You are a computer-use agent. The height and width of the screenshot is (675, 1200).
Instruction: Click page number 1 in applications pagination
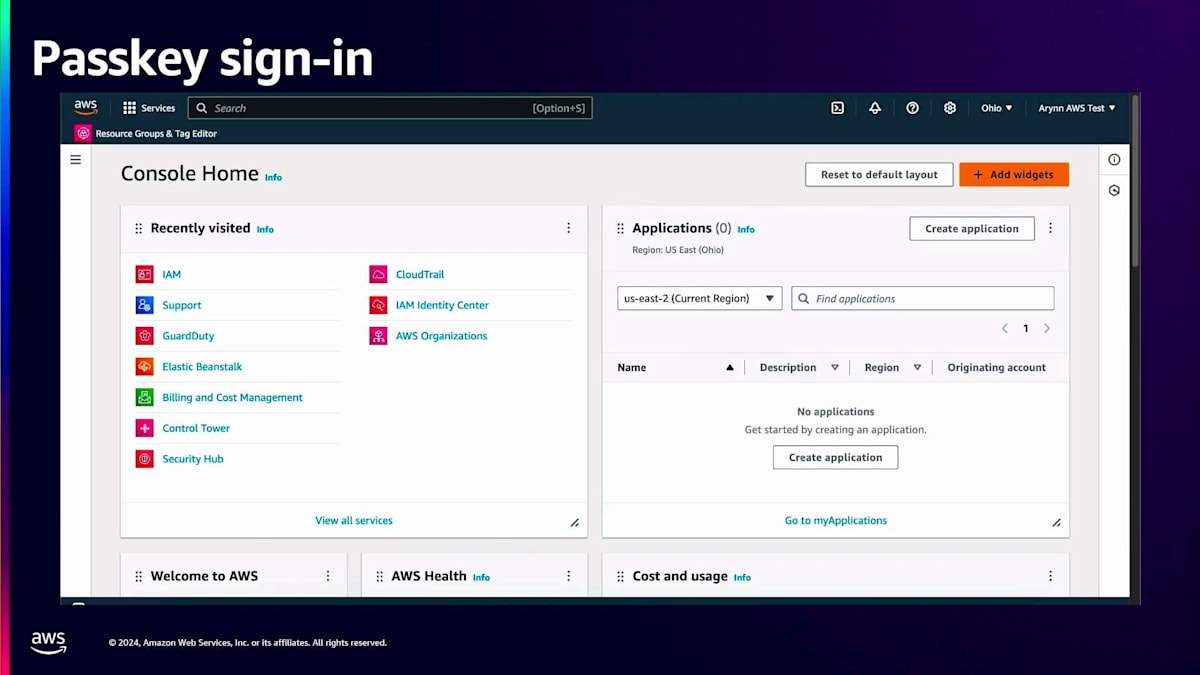click(x=1026, y=328)
